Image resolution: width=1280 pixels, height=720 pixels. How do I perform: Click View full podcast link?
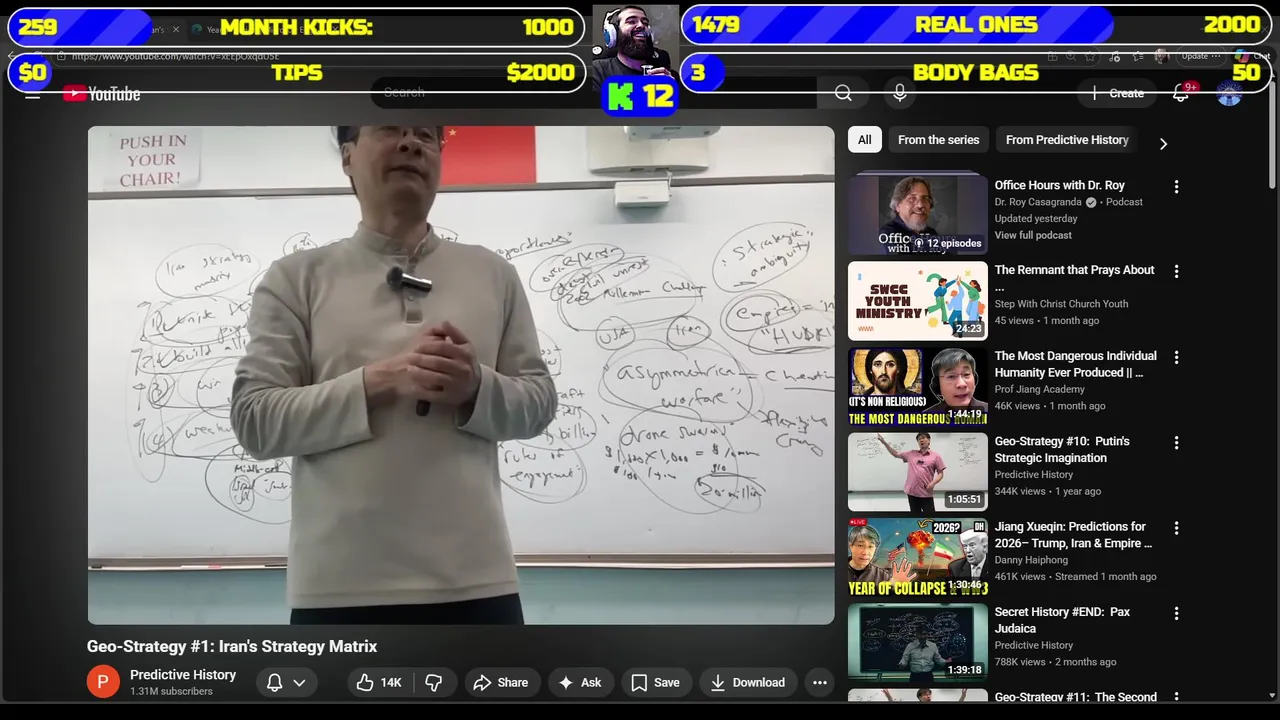coord(1033,235)
